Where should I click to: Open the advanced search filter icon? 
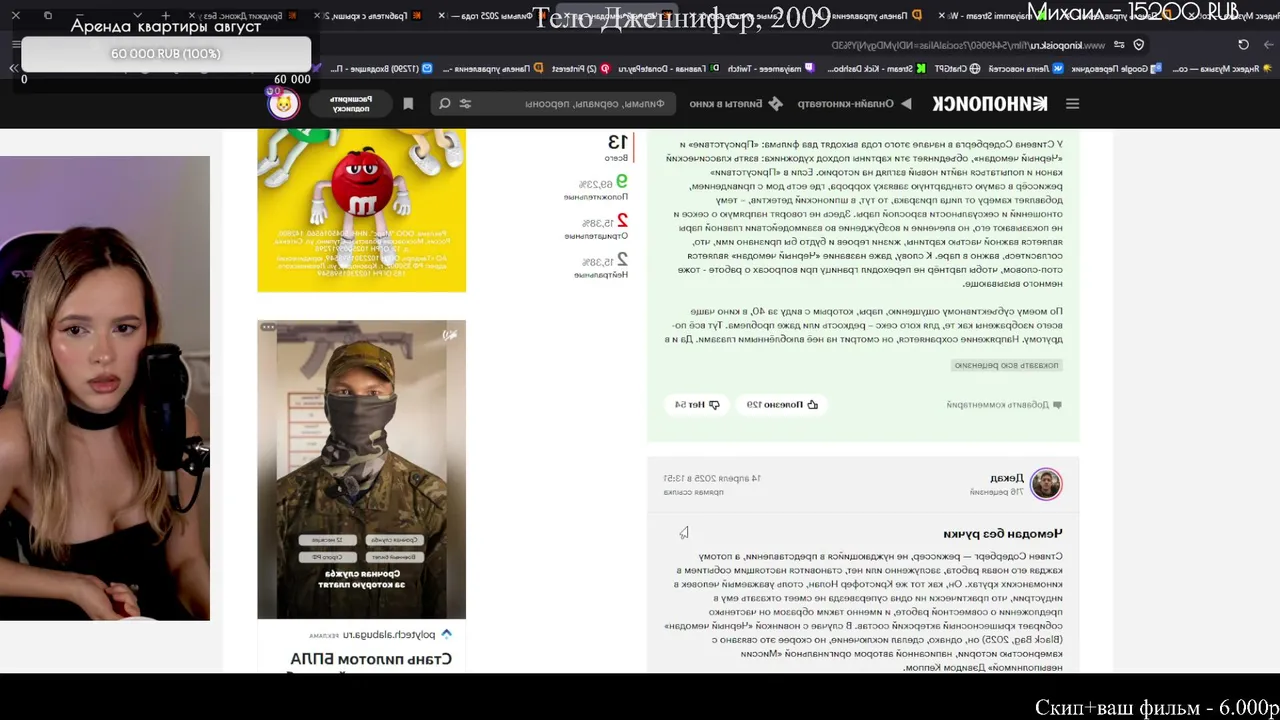465,104
